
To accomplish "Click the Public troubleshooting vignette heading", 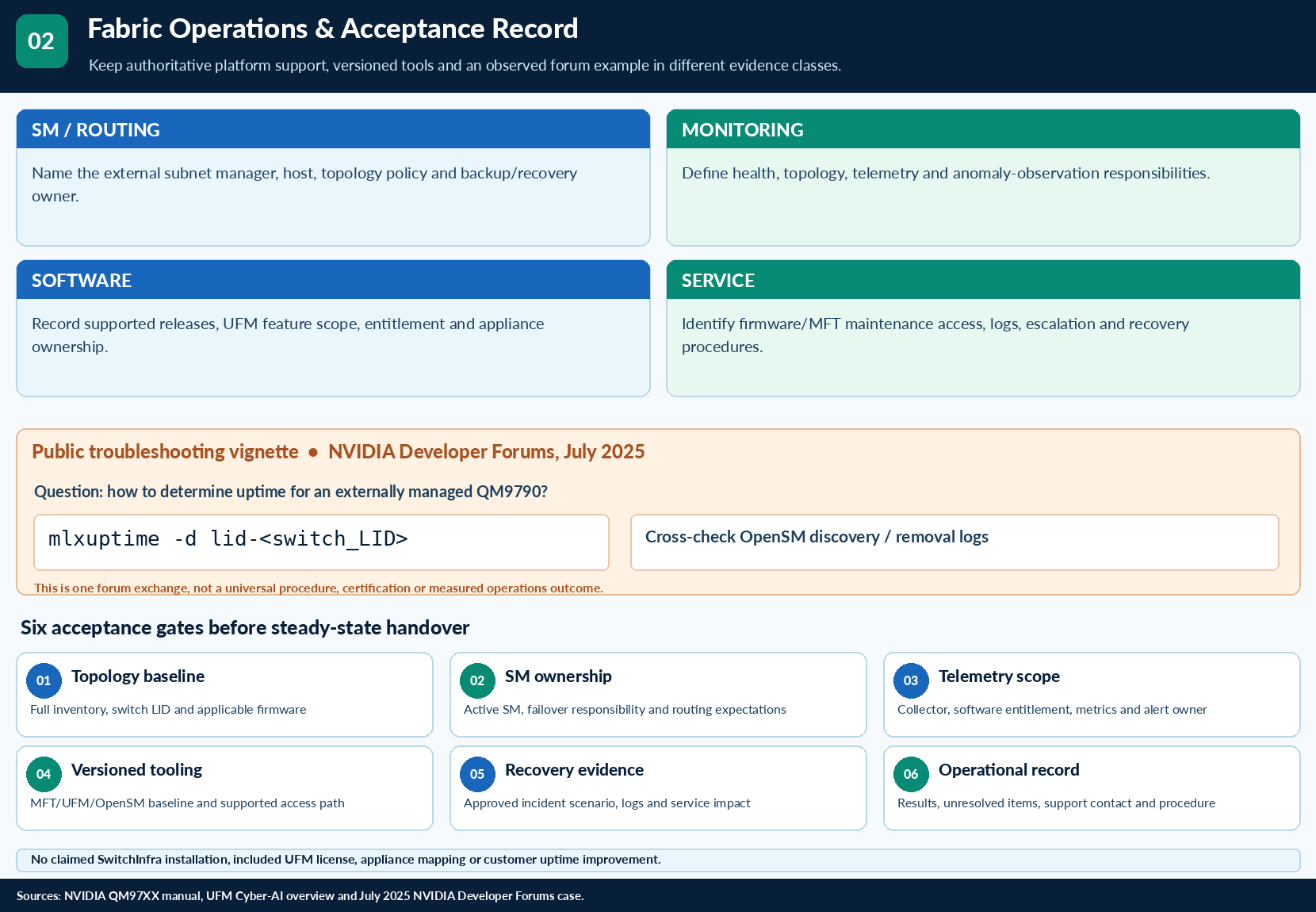I will coord(165,452).
